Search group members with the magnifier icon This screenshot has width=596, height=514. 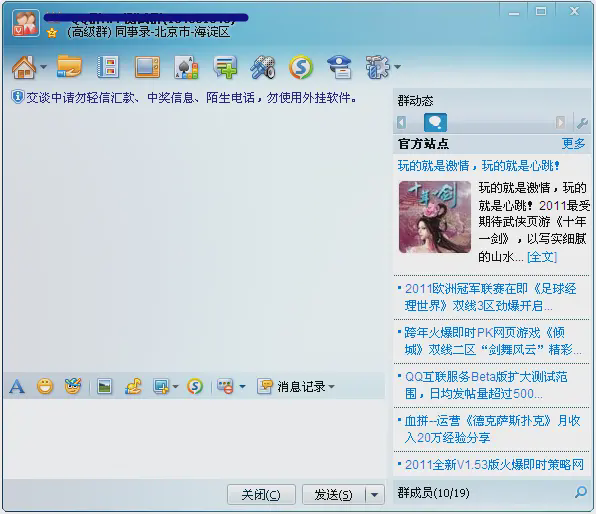click(x=581, y=492)
